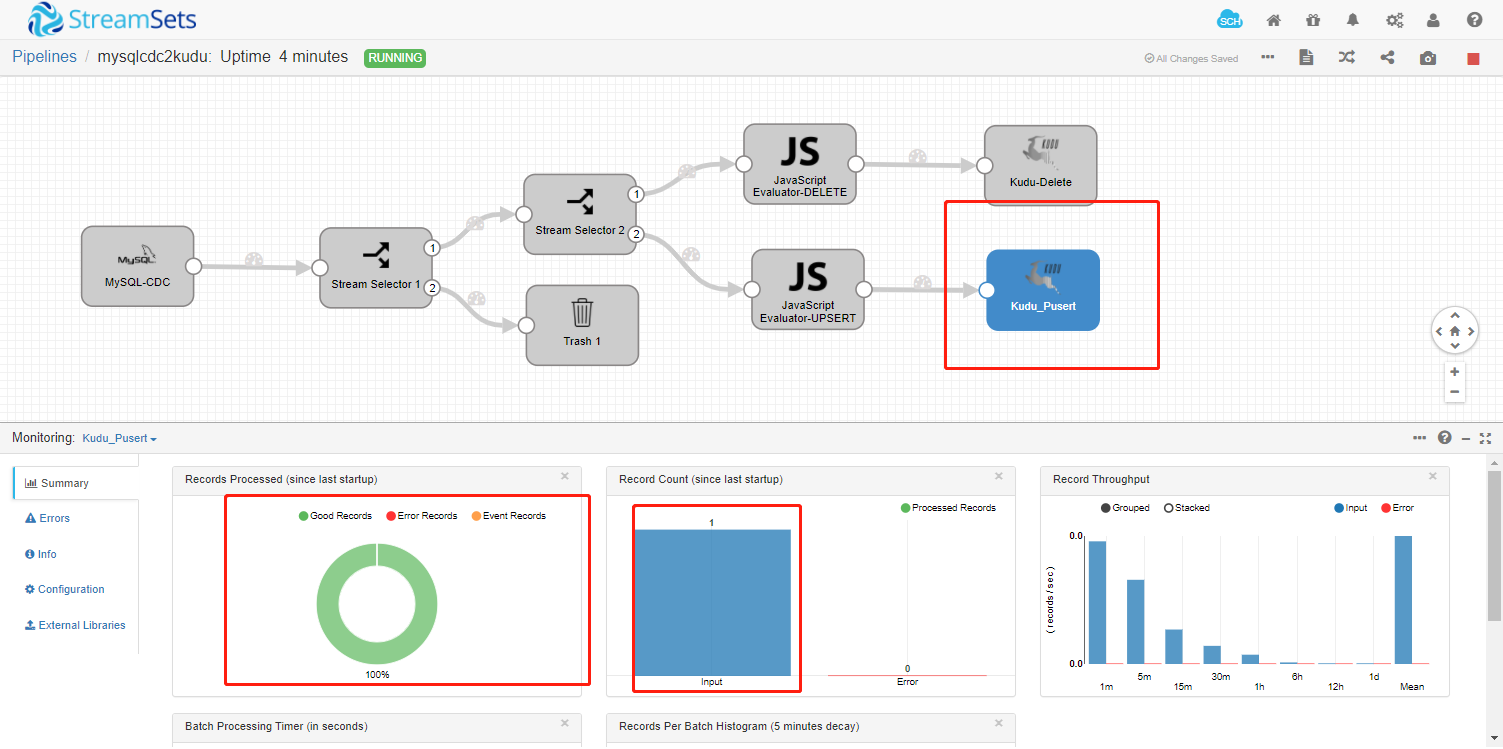Click Stream Selector 2 output 2
Screen dimensions: 1503x749
[x=636, y=234]
